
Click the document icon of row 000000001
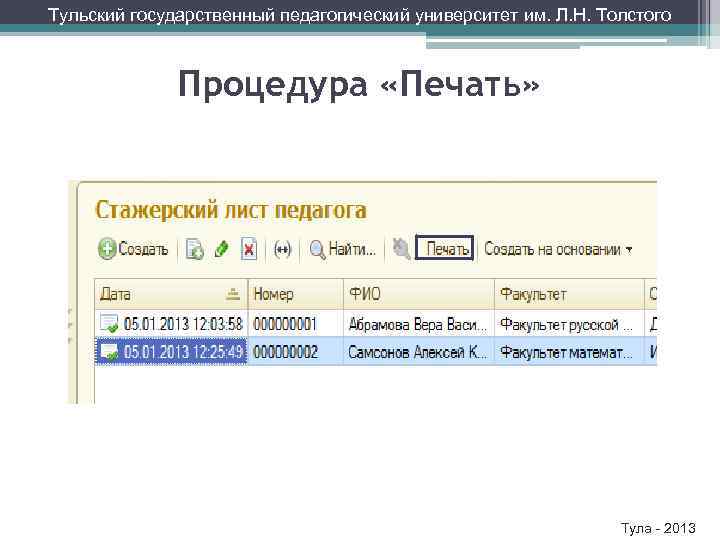coord(109,324)
